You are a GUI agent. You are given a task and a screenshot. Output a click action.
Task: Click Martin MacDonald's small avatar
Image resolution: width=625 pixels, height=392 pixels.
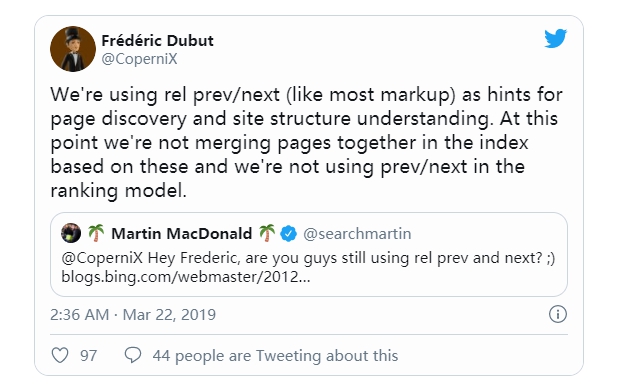71,233
